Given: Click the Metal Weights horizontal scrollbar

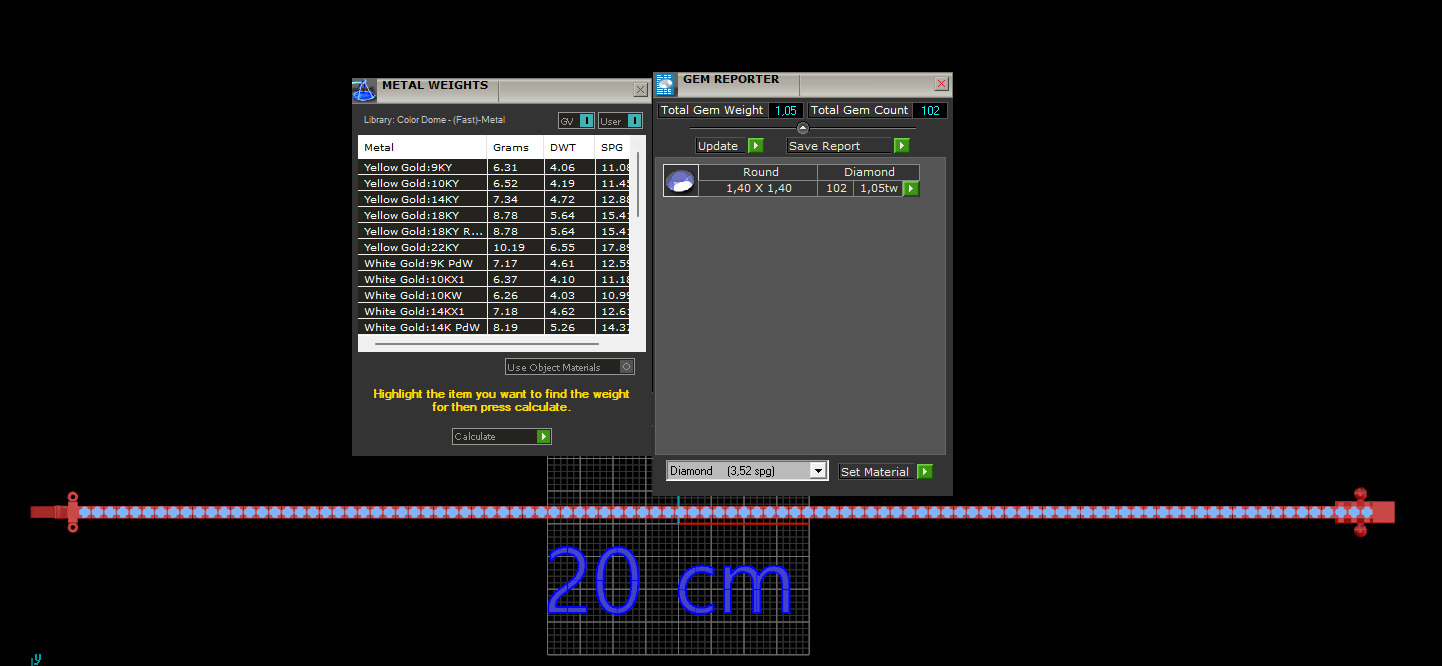Looking at the screenshot, I should (x=486, y=343).
